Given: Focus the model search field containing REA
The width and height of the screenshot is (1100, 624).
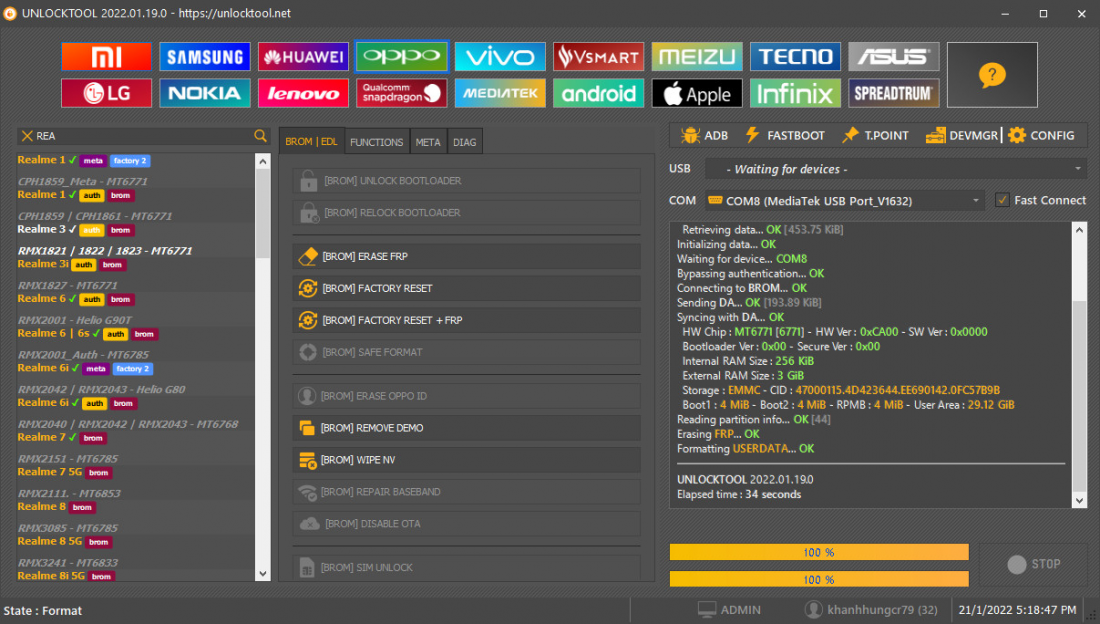Looking at the screenshot, I should [x=144, y=135].
